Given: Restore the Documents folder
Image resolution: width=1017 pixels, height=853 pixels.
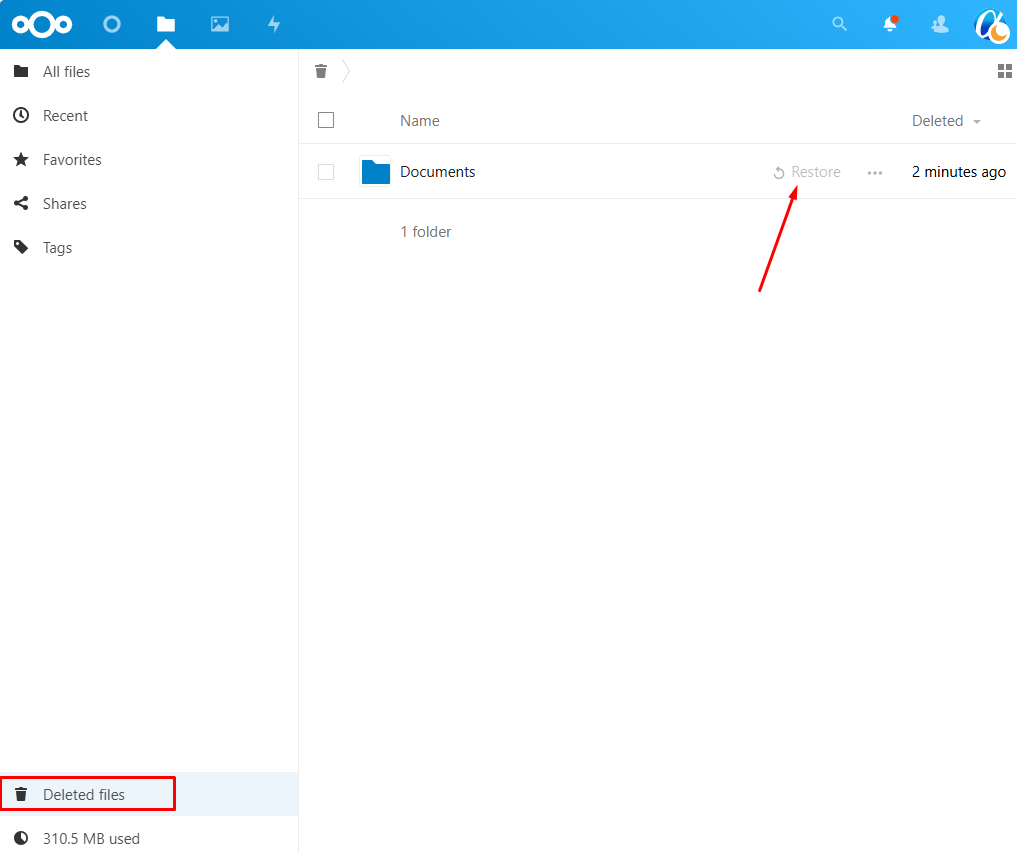Looking at the screenshot, I should pyautogui.click(x=807, y=172).
